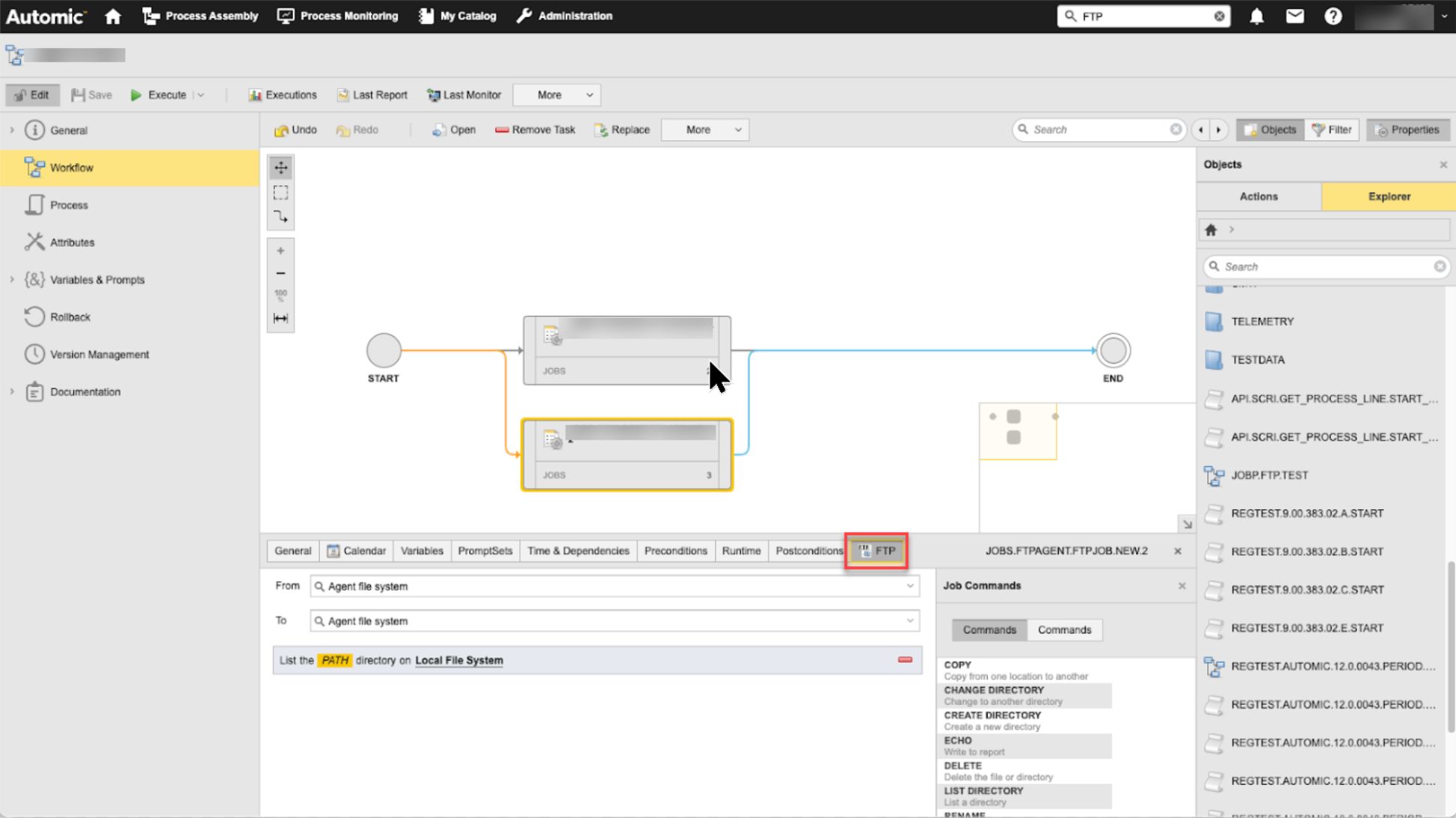
Task: Go to previous search result arrow
Action: [x=1201, y=130]
